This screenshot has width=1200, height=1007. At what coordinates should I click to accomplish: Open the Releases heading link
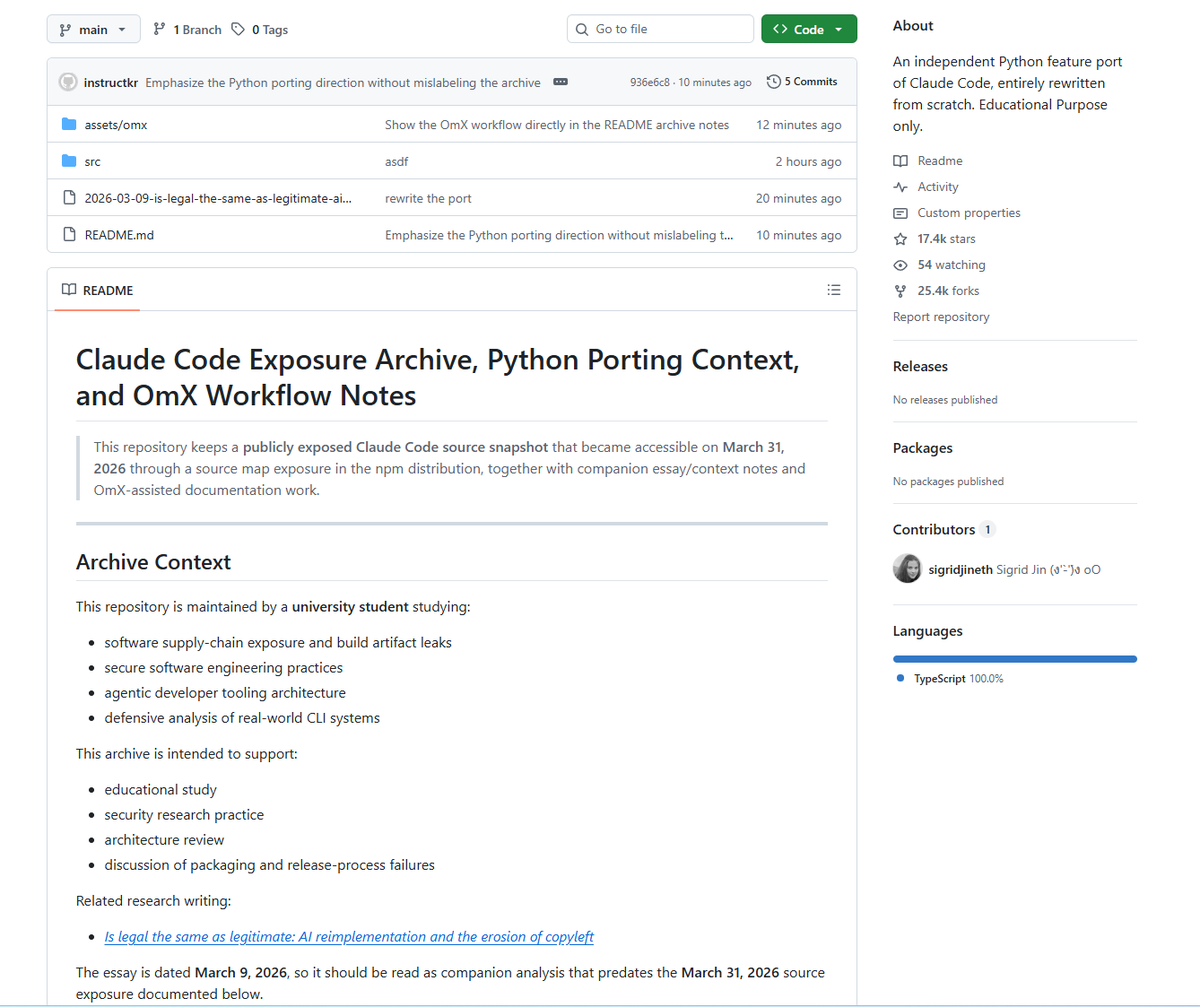pyautogui.click(x=920, y=367)
